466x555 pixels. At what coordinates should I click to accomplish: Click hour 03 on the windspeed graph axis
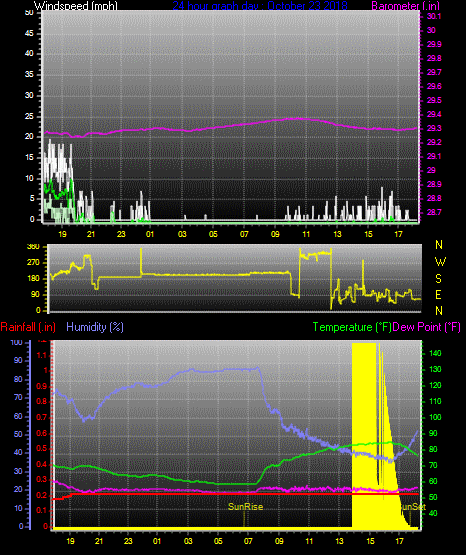(182, 234)
